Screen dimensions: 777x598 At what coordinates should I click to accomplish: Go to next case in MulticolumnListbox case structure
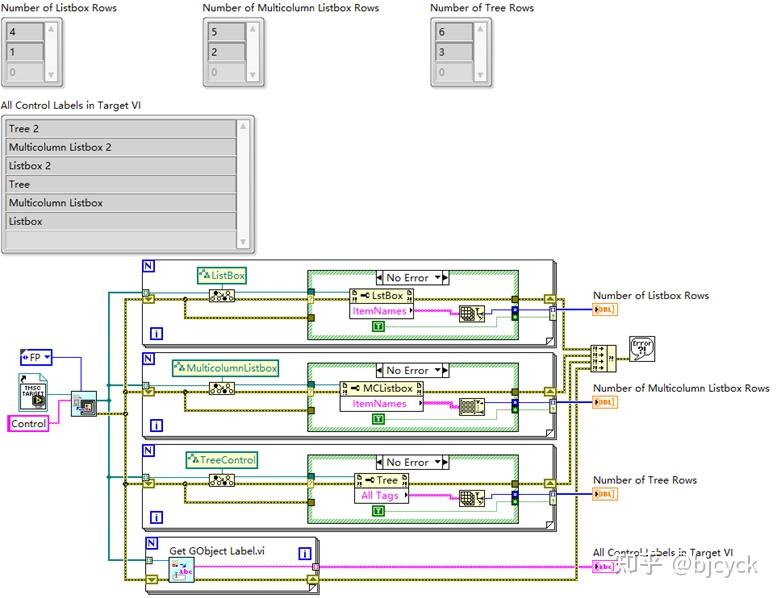click(445, 370)
